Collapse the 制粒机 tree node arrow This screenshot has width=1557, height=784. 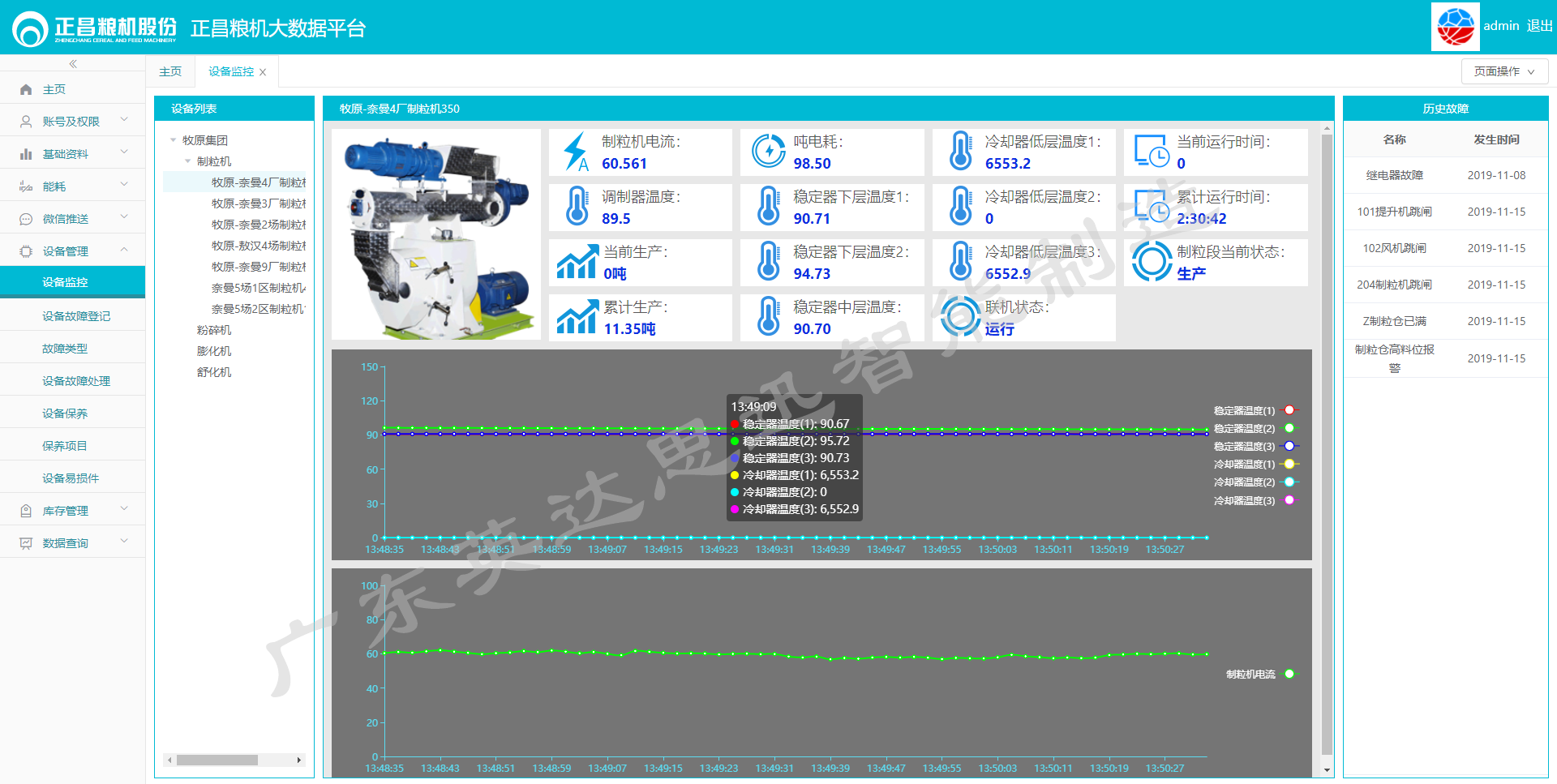tap(187, 161)
